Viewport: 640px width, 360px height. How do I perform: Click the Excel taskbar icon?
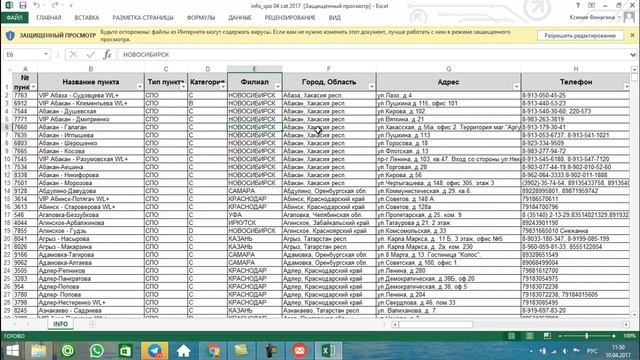329,351
